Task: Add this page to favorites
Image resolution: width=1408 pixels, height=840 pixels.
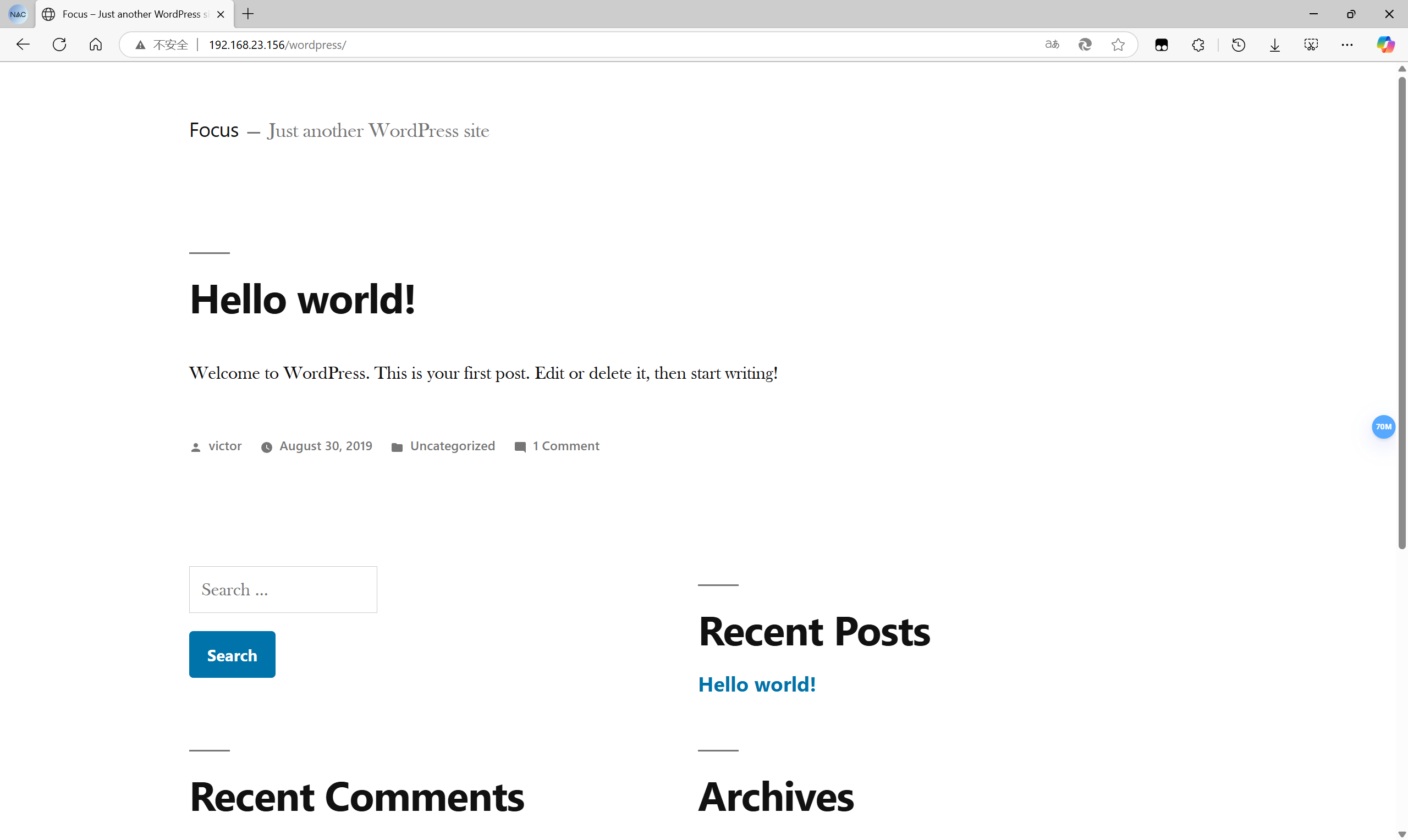Action: pyautogui.click(x=1118, y=45)
